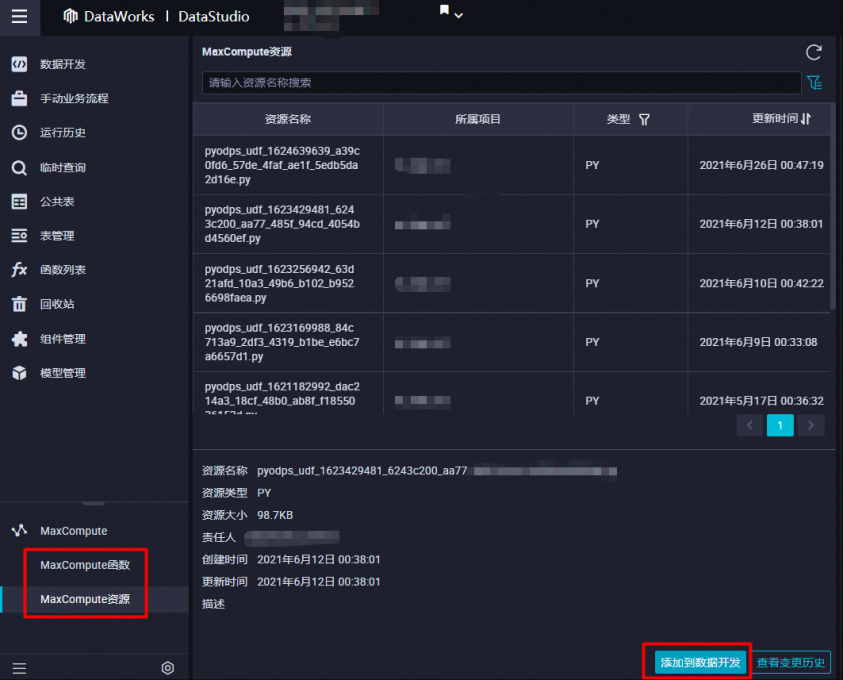Open the hamburger menu at top left

tap(19, 17)
